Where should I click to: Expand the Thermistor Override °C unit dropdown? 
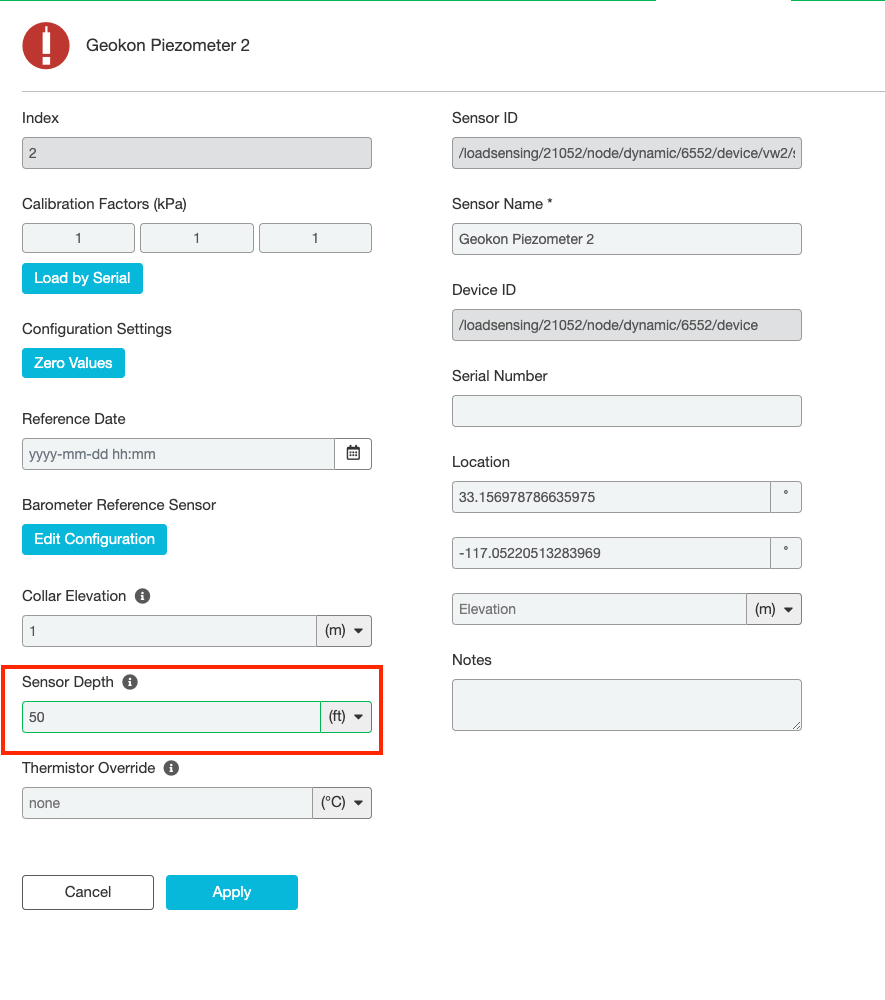click(342, 803)
